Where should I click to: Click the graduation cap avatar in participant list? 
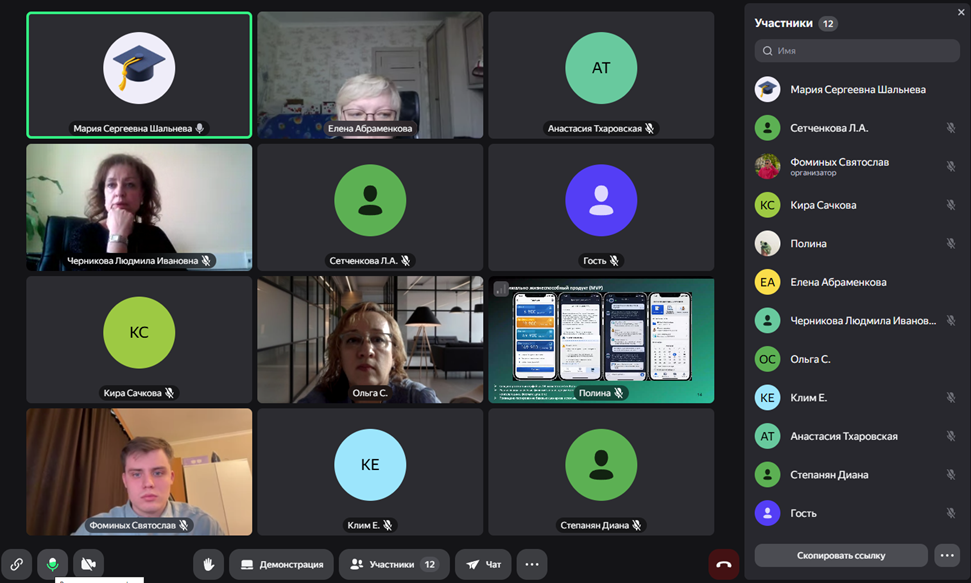tap(767, 89)
